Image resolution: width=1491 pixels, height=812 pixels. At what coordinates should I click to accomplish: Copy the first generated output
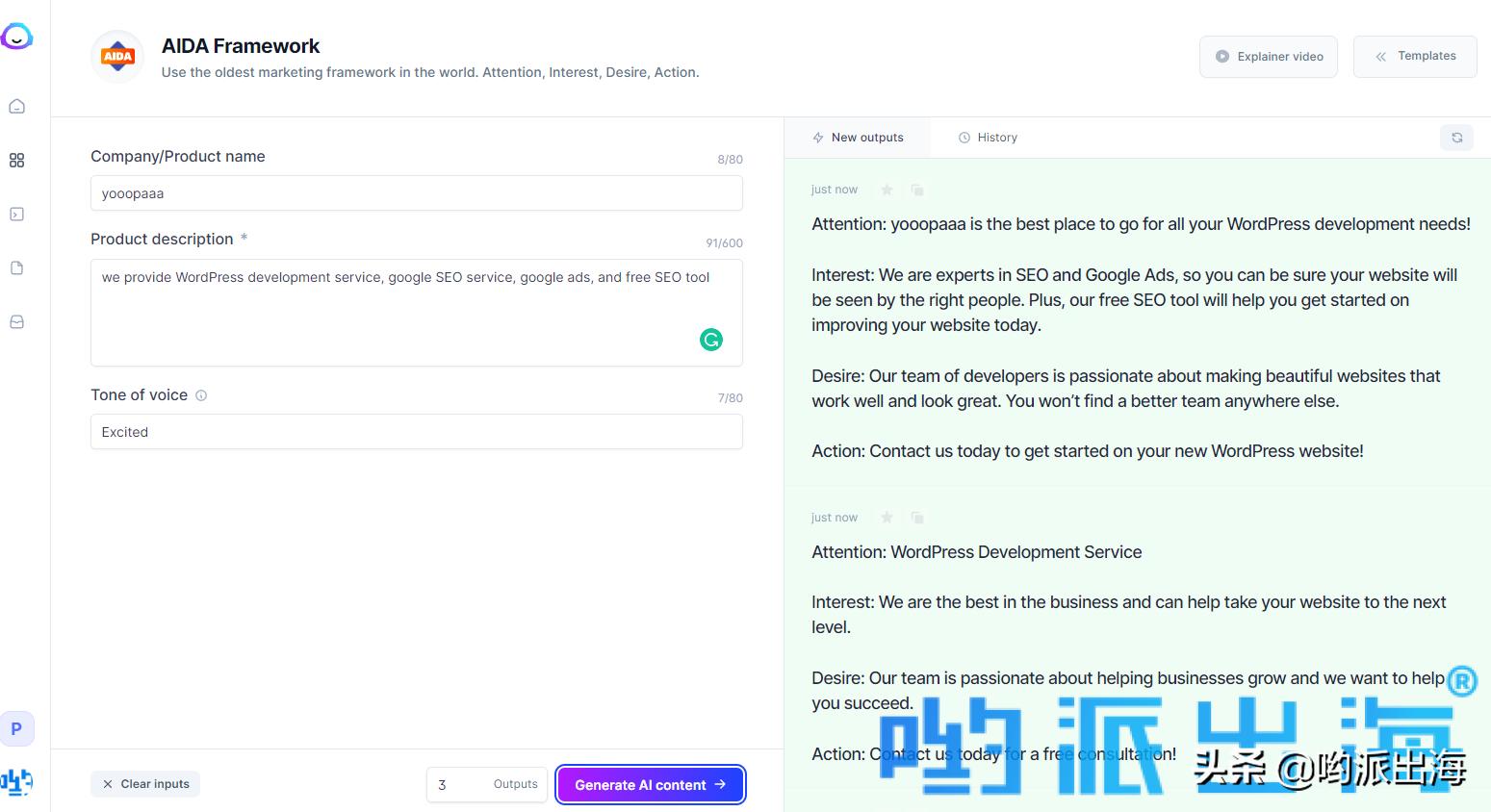[917, 190]
